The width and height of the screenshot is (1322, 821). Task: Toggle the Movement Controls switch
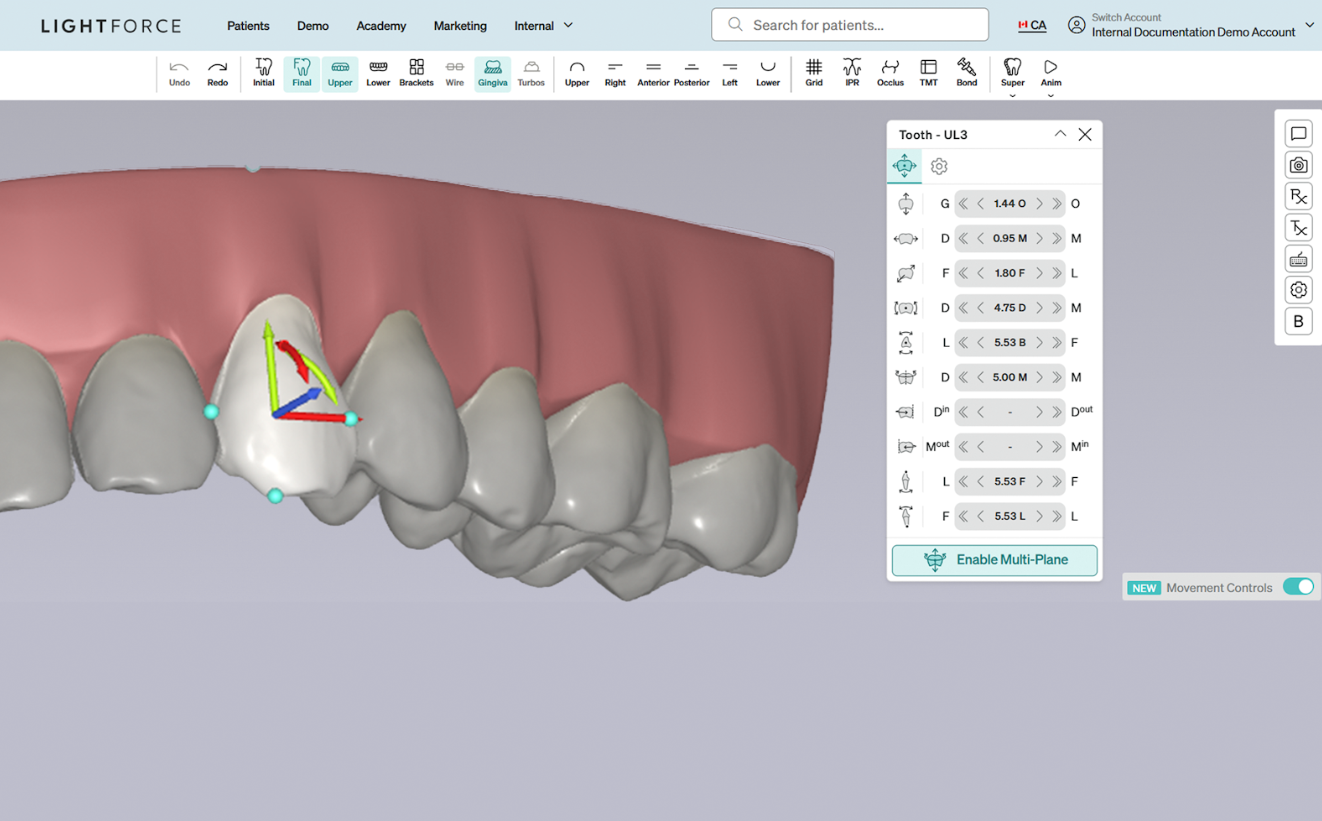pos(1297,587)
